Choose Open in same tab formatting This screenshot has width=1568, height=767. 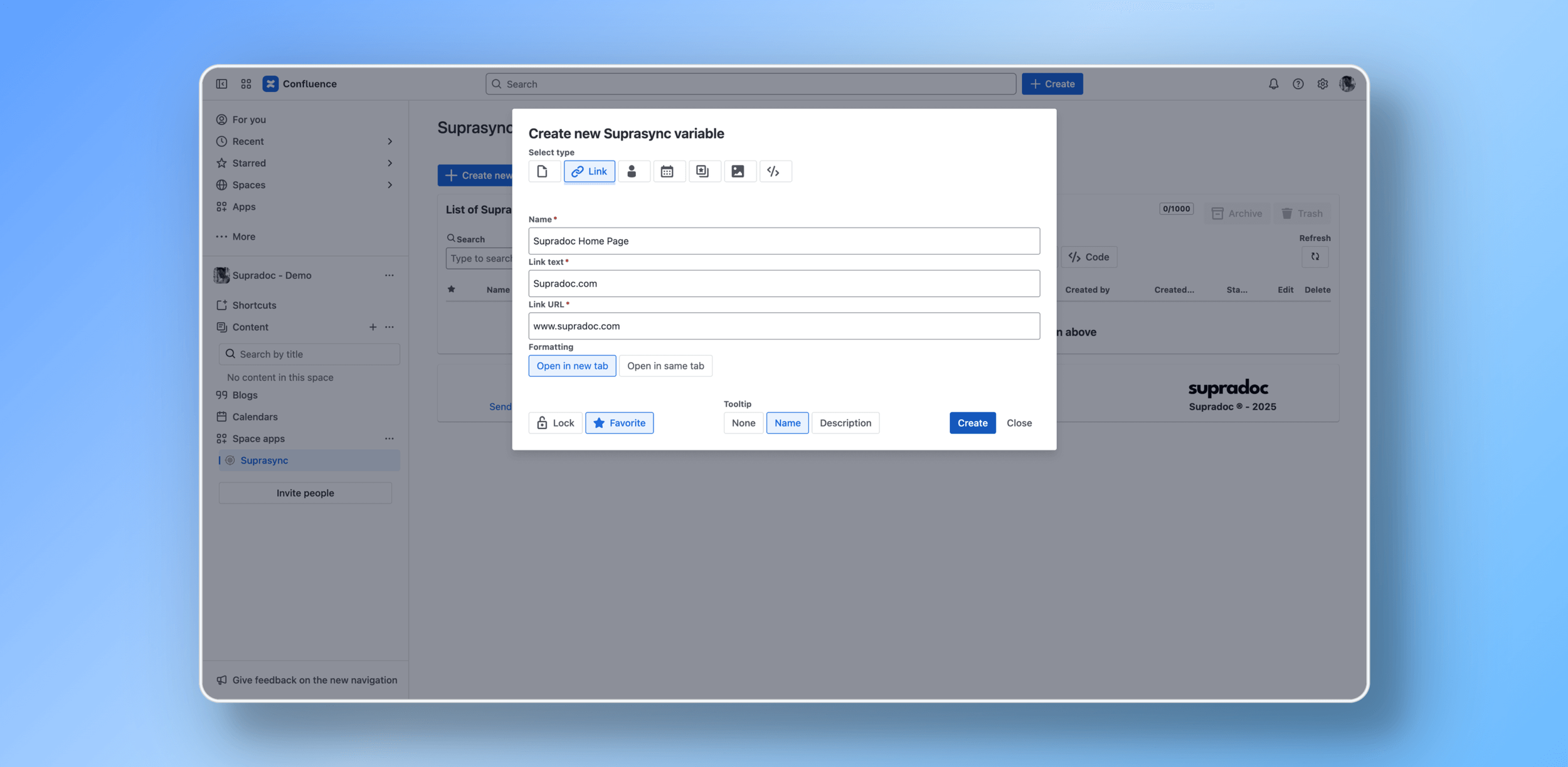pyautogui.click(x=665, y=366)
